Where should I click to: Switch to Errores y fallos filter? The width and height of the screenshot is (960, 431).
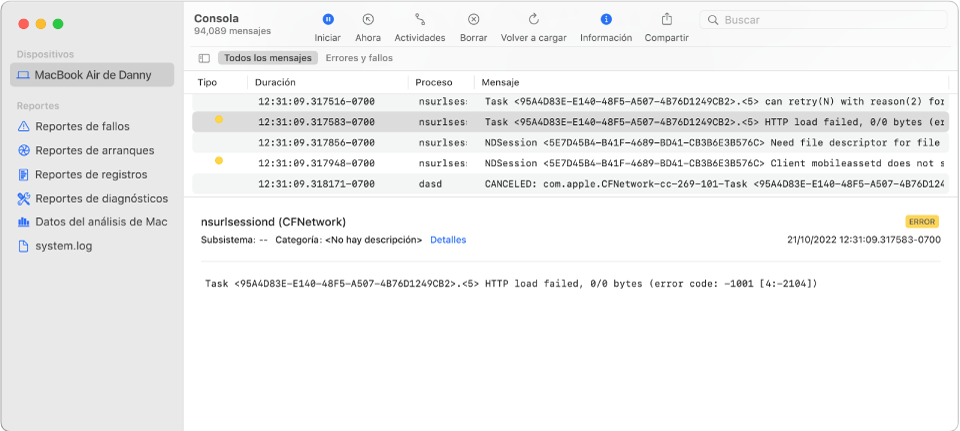[x=359, y=58]
